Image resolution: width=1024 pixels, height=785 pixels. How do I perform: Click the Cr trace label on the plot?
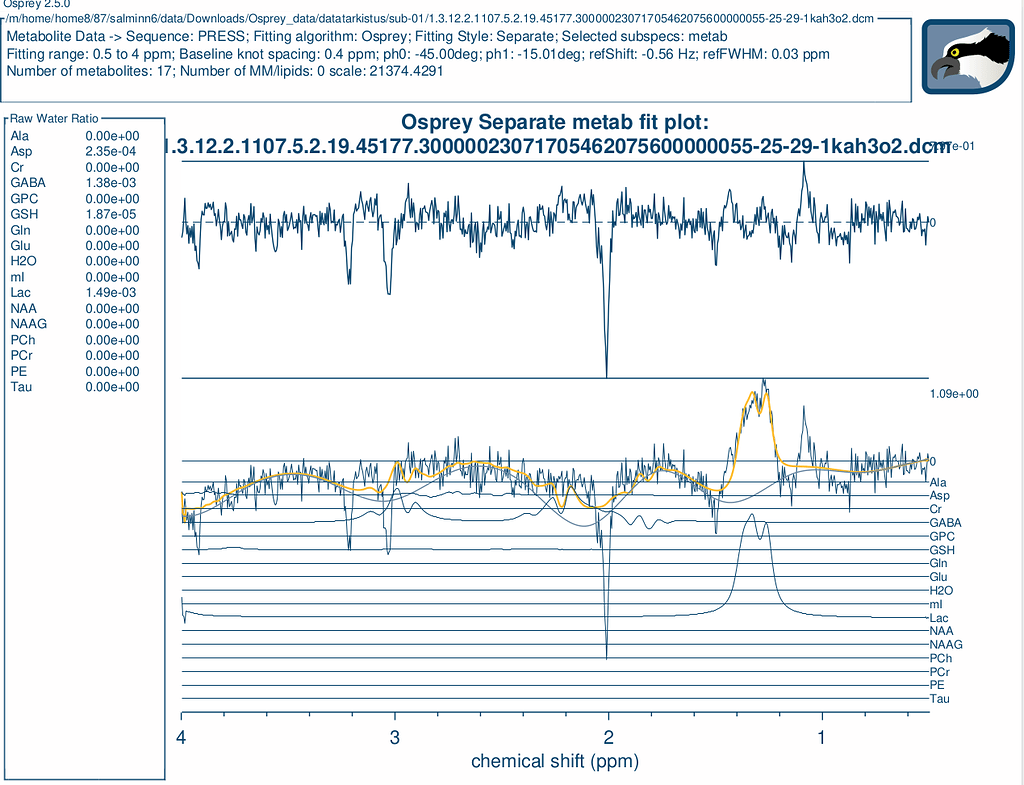(936, 508)
